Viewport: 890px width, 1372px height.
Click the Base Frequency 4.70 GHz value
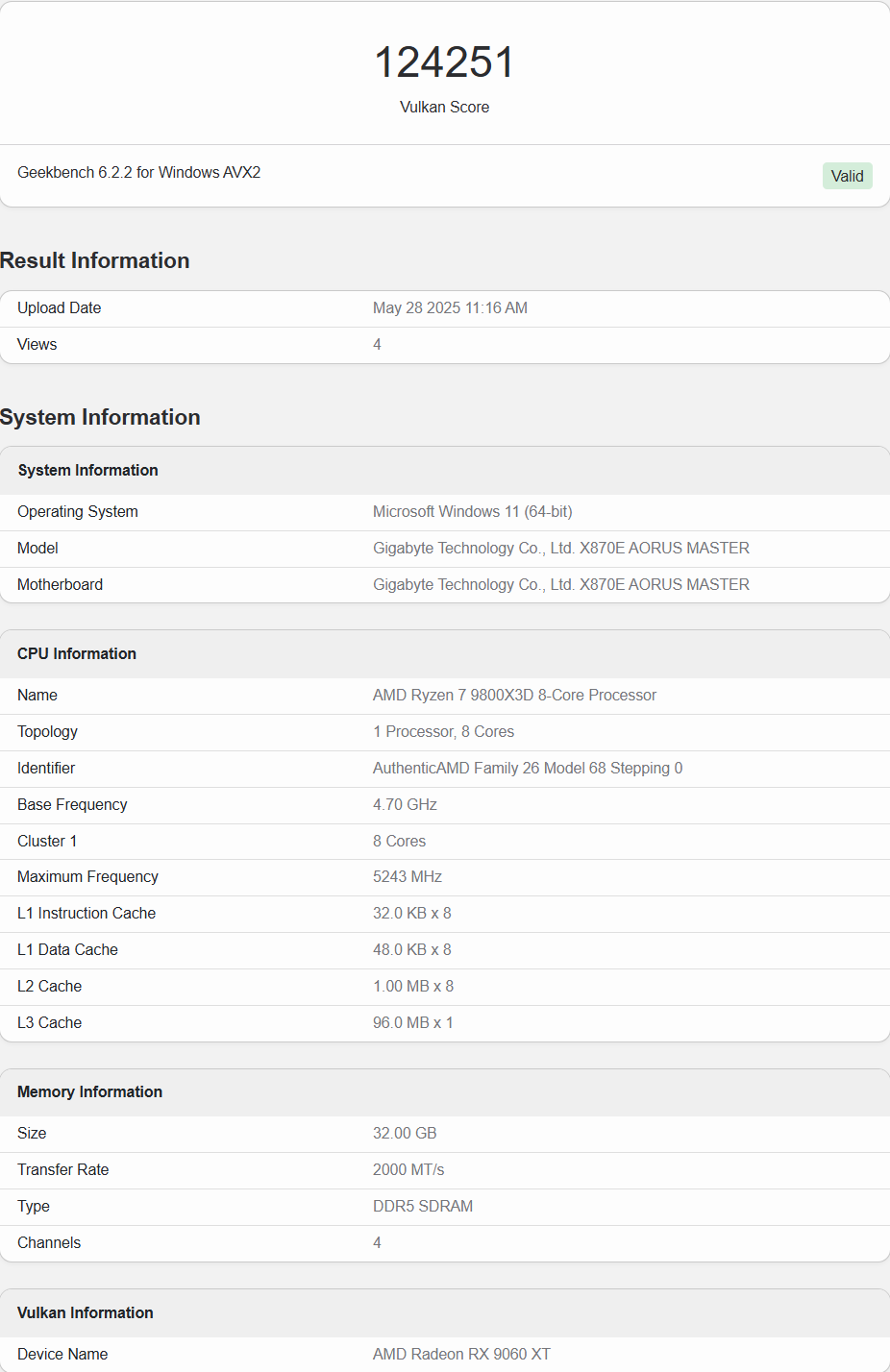pyautogui.click(x=405, y=805)
